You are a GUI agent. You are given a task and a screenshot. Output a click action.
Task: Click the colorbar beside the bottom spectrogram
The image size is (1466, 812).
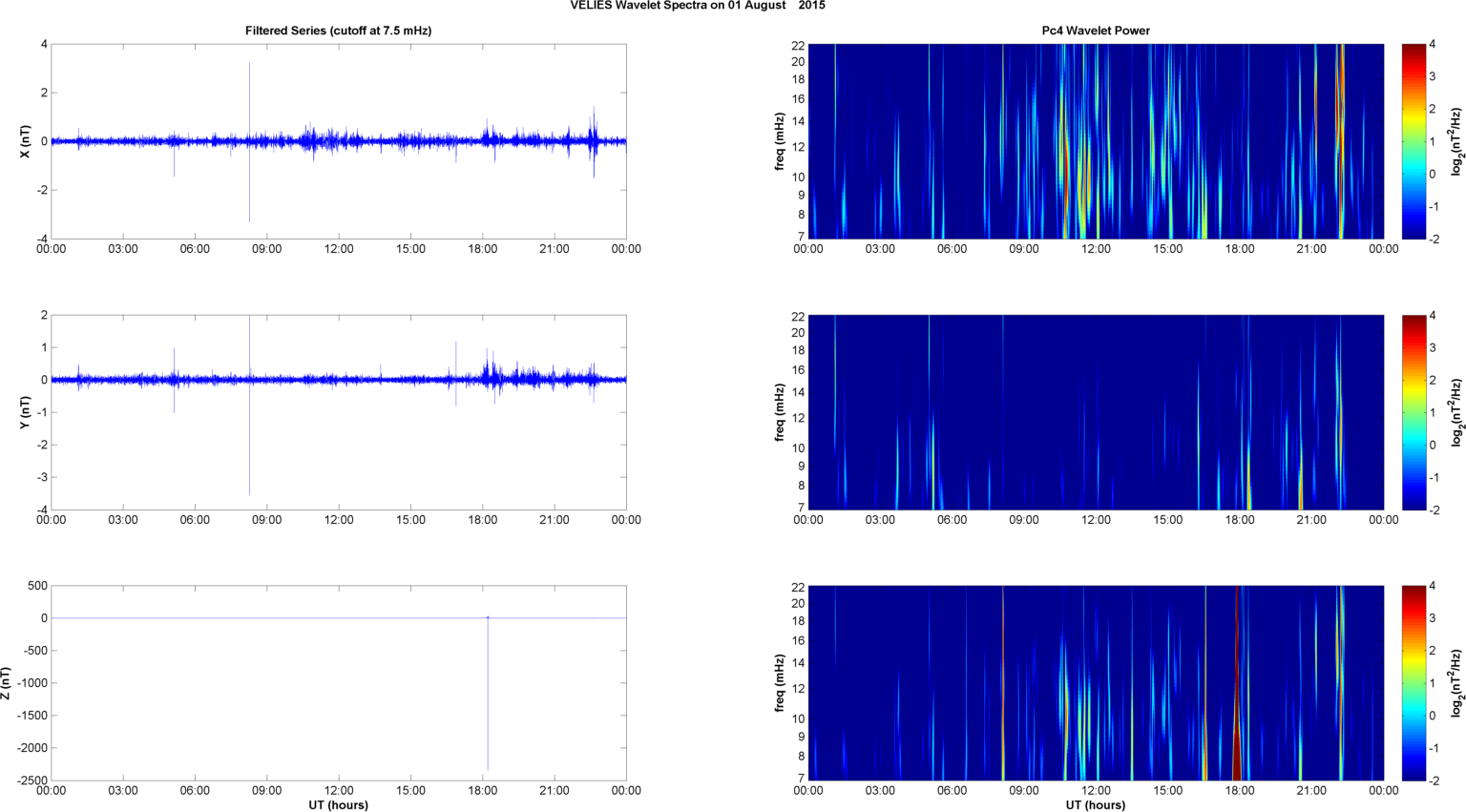[x=1414, y=683]
